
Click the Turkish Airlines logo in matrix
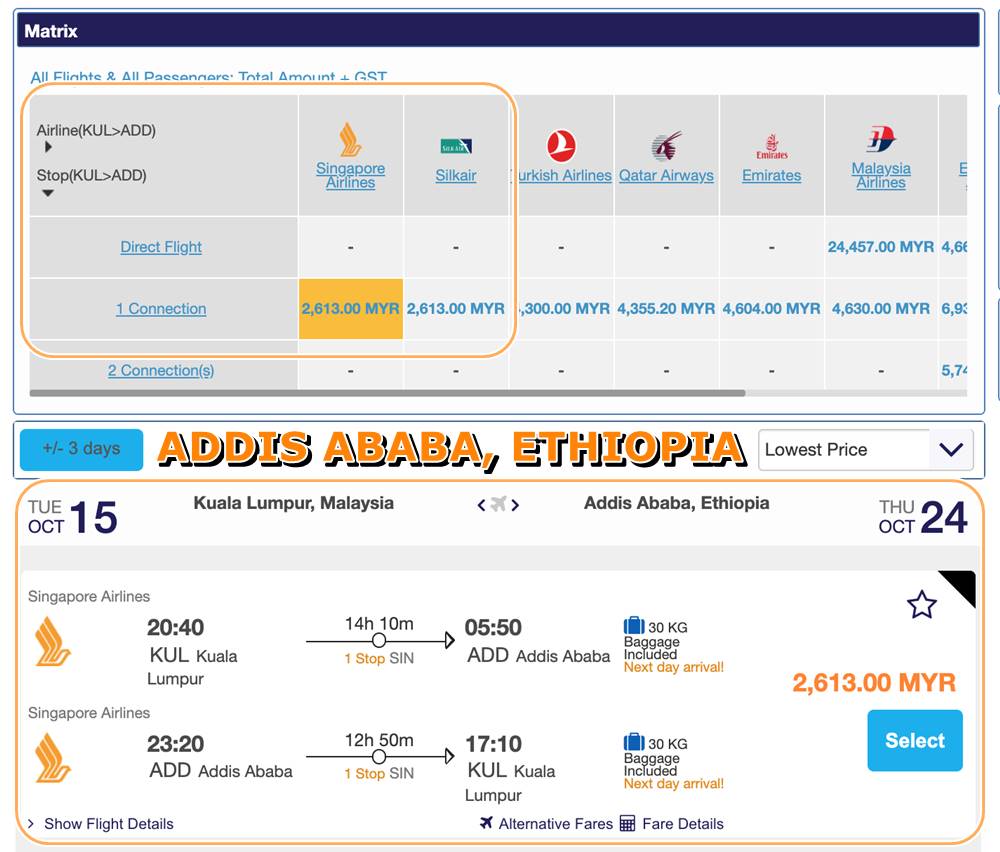pos(561,145)
